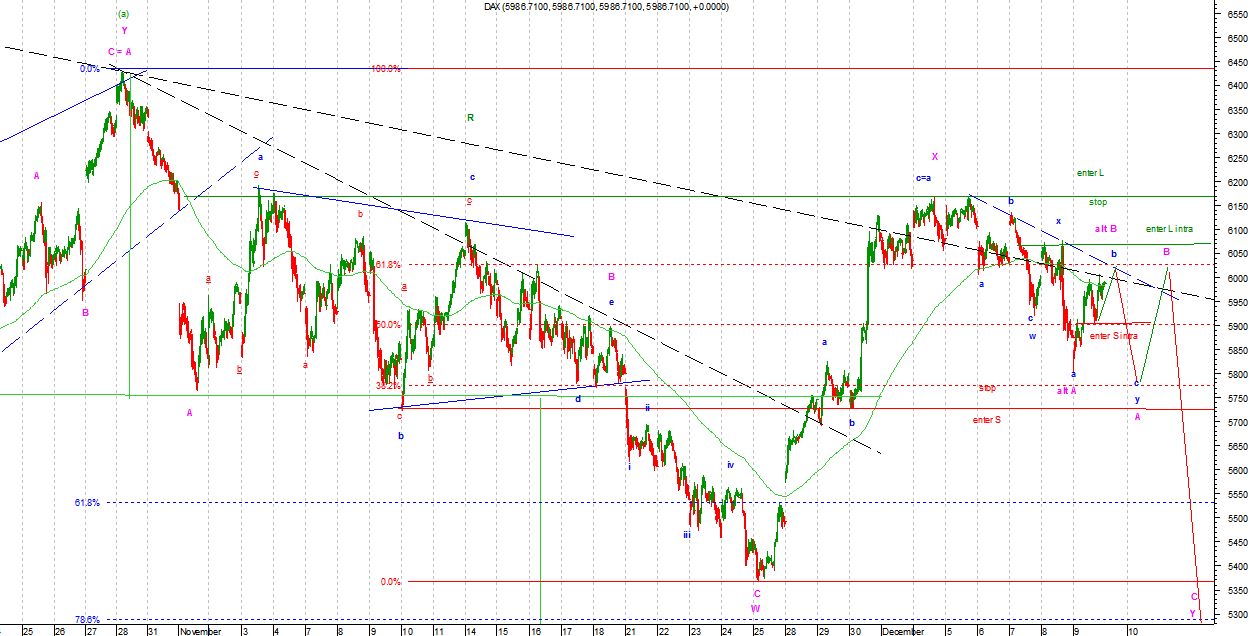
Task: Select the red 38.2% Fibonacci label
Action: tap(388, 385)
